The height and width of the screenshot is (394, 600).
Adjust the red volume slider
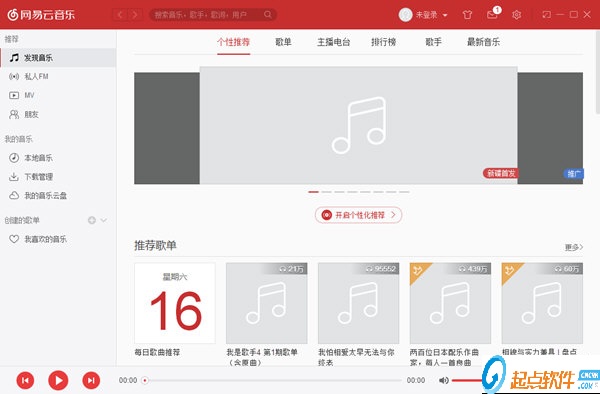[467, 380]
